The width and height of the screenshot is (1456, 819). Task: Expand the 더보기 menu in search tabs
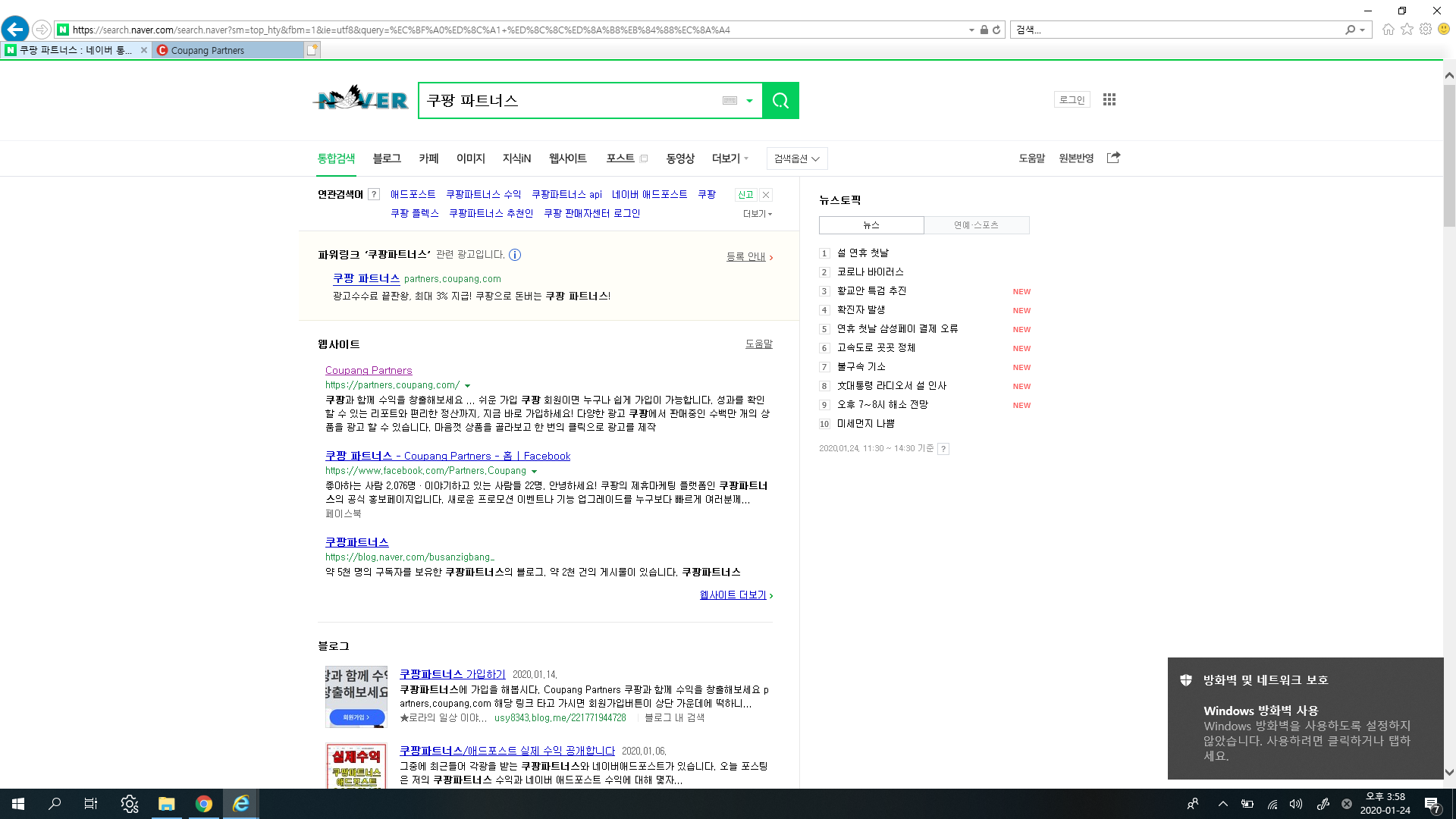coord(730,158)
